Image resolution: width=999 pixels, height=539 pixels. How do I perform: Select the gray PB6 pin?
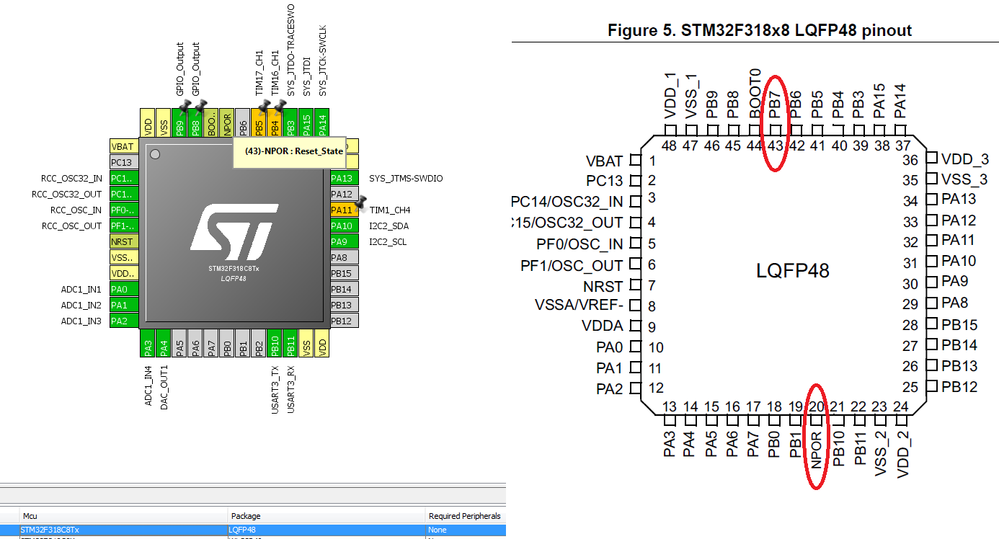click(x=243, y=122)
